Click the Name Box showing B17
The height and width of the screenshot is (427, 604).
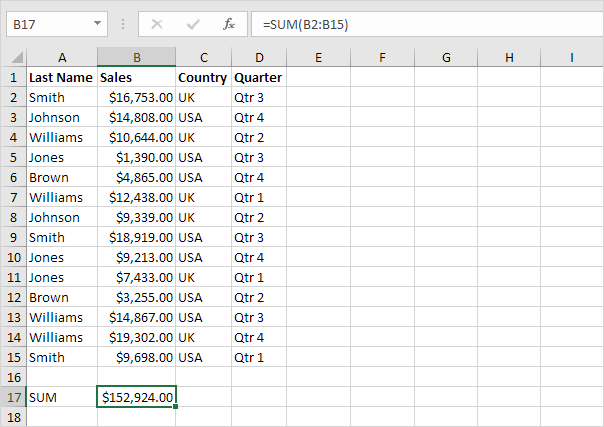click(57, 24)
